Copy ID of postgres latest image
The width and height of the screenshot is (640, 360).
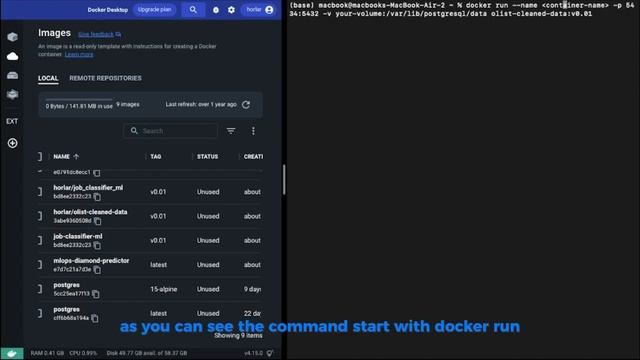coord(95,318)
